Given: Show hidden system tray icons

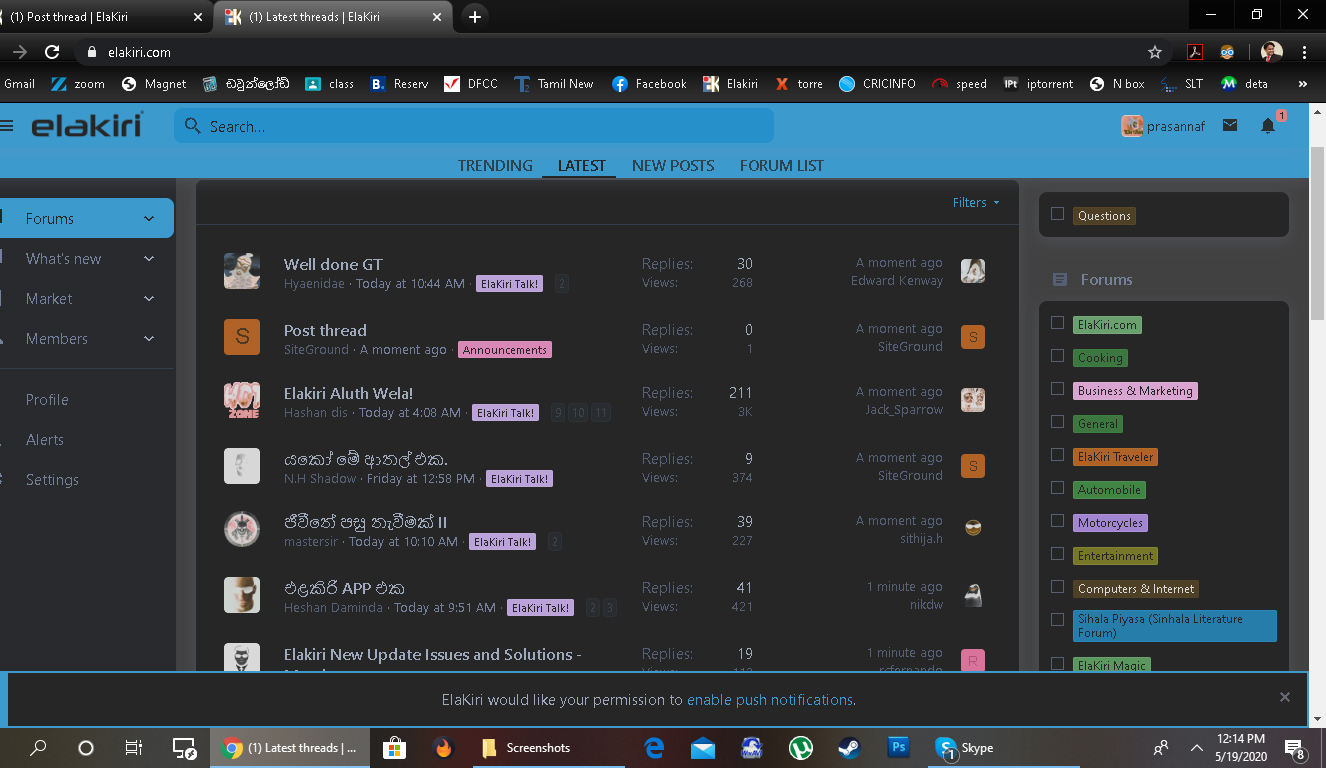Looking at the screenshot, I should pos(1196,747).
